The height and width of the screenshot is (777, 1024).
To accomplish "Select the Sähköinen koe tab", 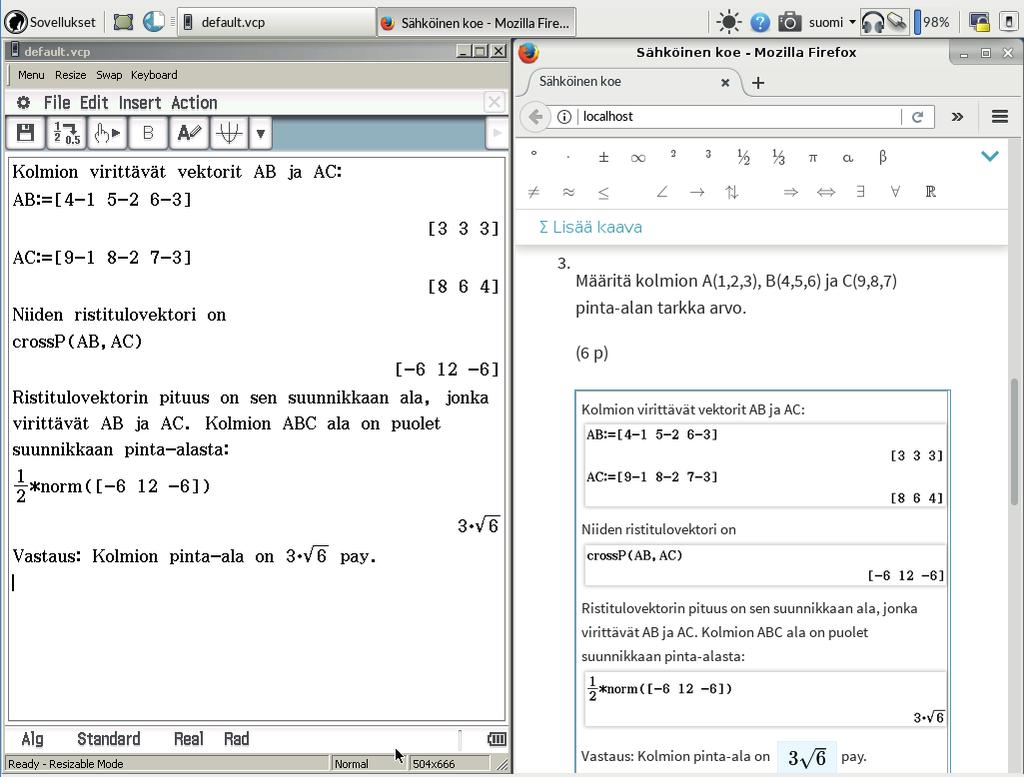I will coord(632,82).
